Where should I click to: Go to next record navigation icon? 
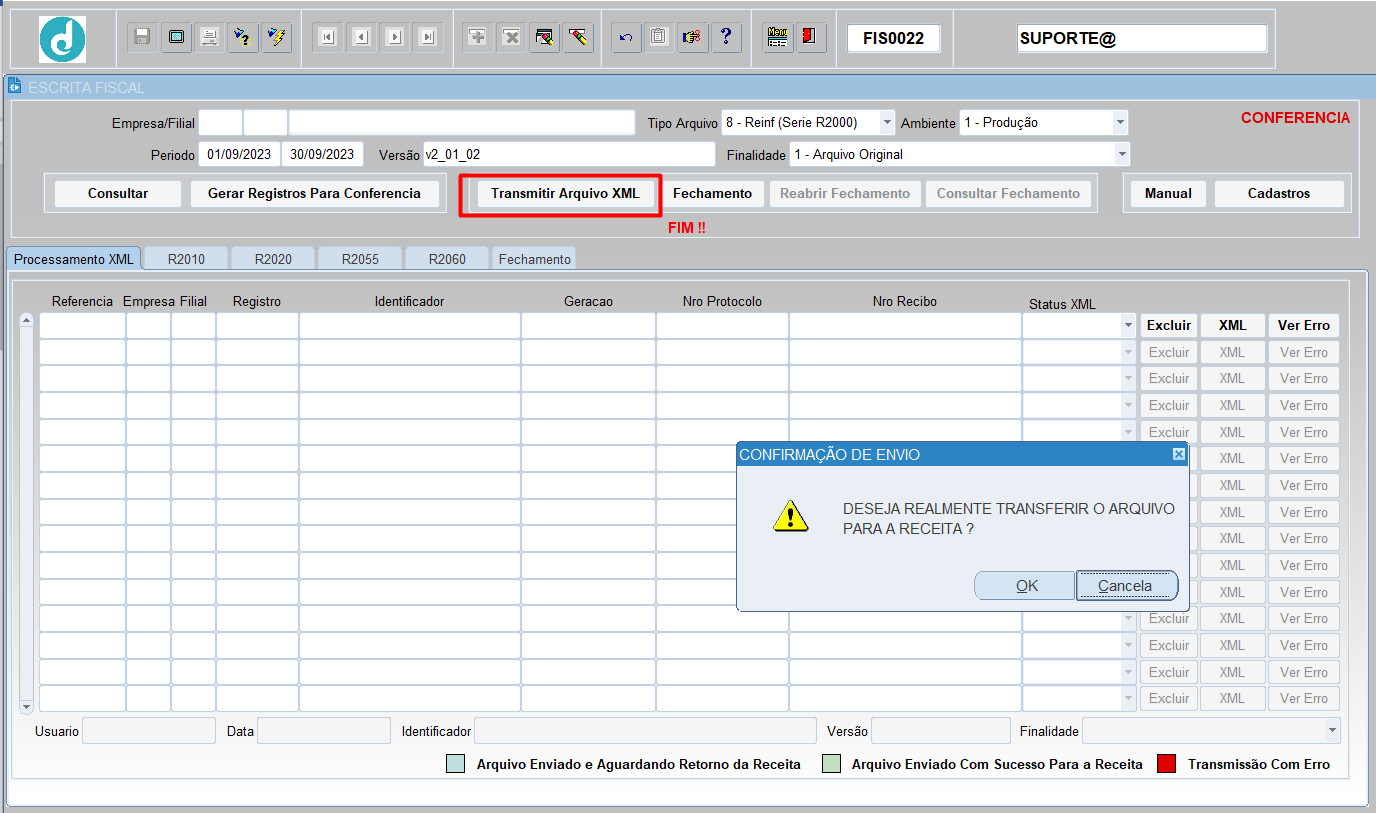[394, 37]
